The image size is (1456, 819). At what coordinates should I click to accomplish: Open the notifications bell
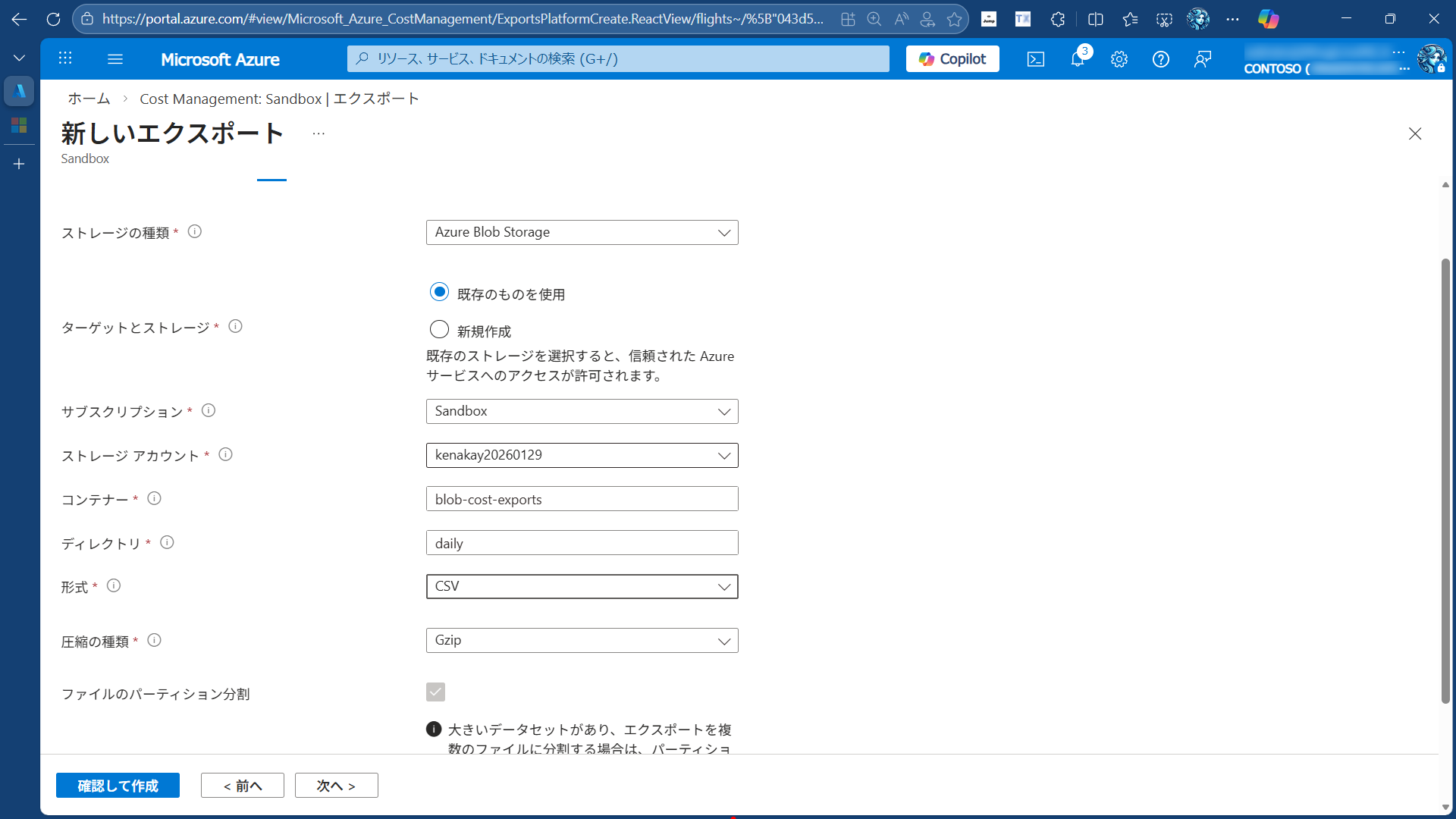[x=1077, y=58]
